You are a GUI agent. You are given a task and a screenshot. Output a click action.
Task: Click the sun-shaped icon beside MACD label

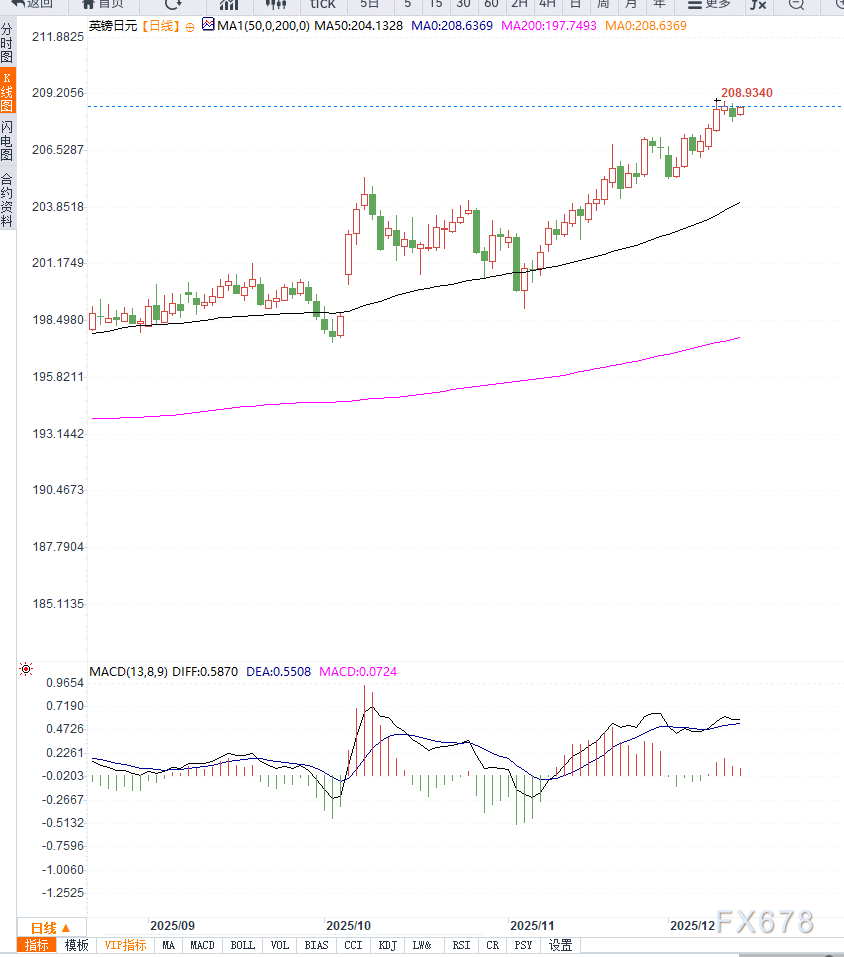pos(25,669)
